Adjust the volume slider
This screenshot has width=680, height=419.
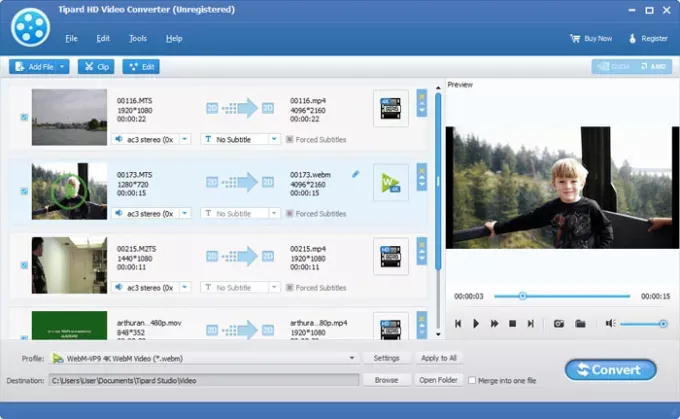tap(644, 324)
